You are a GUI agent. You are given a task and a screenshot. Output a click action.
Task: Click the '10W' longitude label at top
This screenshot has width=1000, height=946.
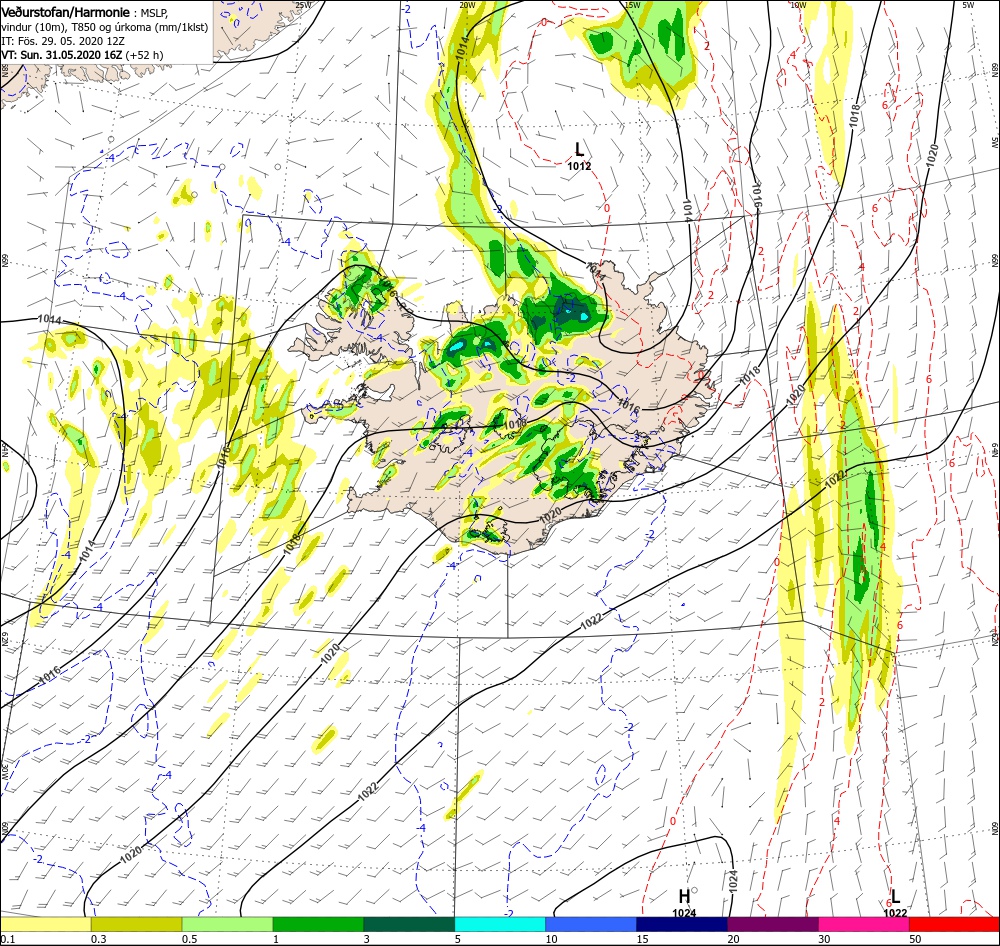(798, 5)
